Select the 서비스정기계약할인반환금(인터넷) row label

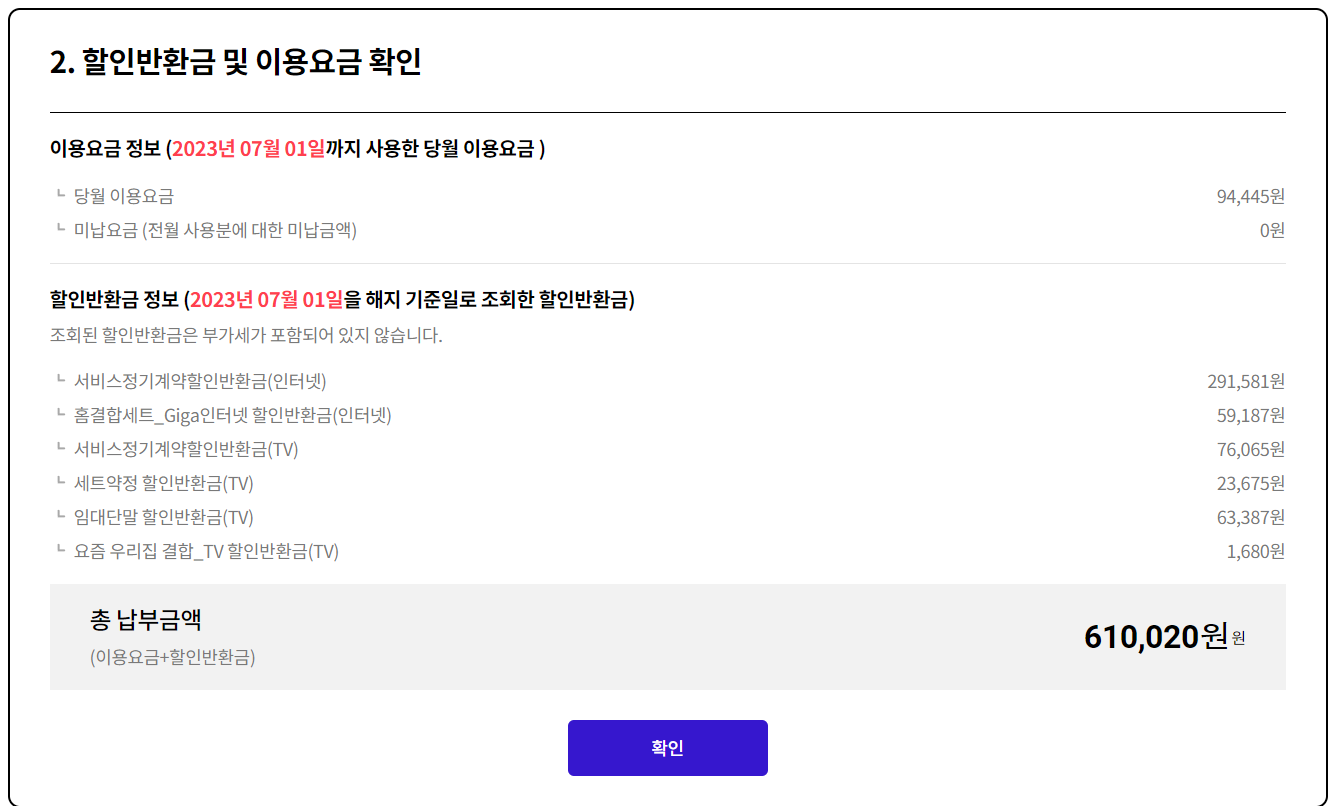200,381
